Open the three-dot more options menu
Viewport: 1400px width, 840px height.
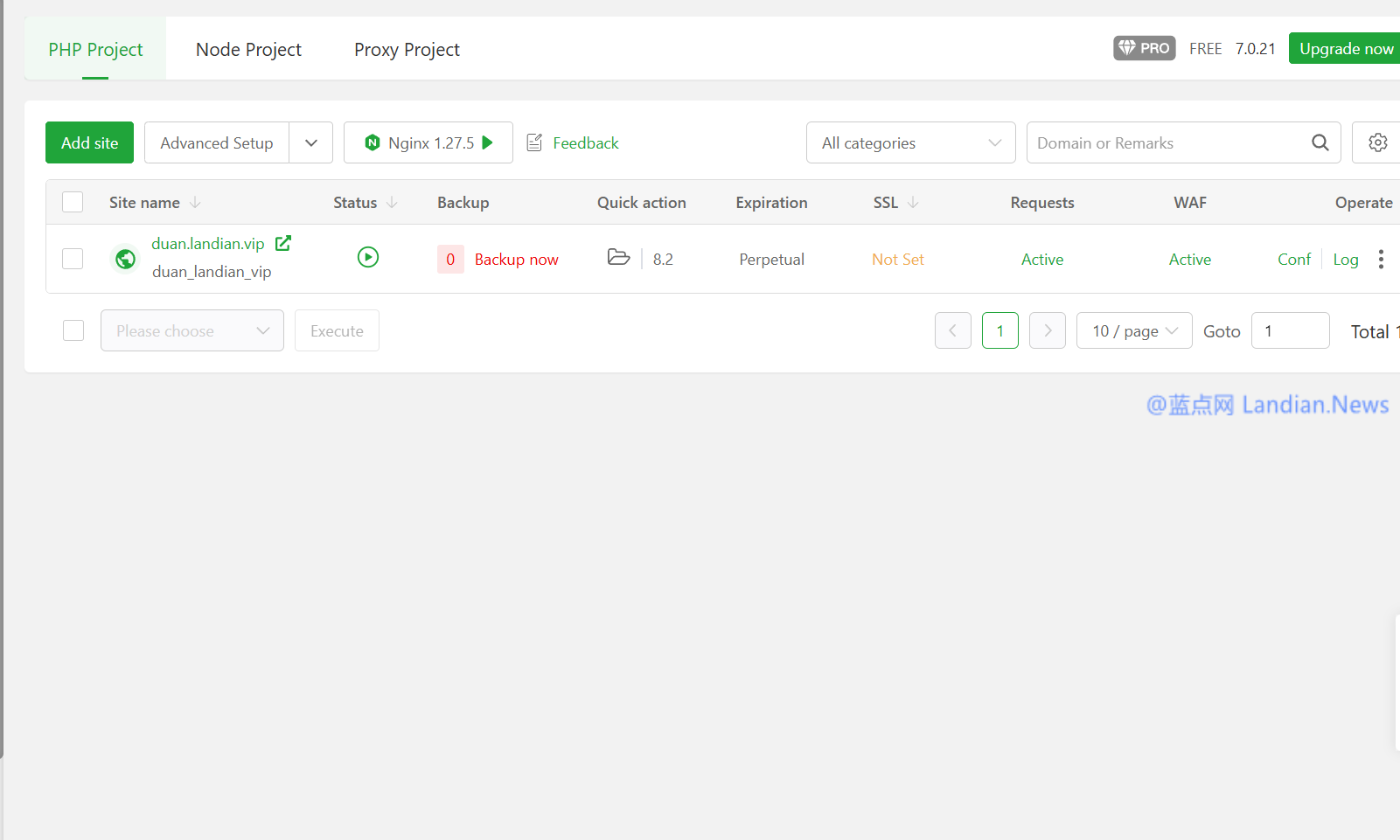1381,259
